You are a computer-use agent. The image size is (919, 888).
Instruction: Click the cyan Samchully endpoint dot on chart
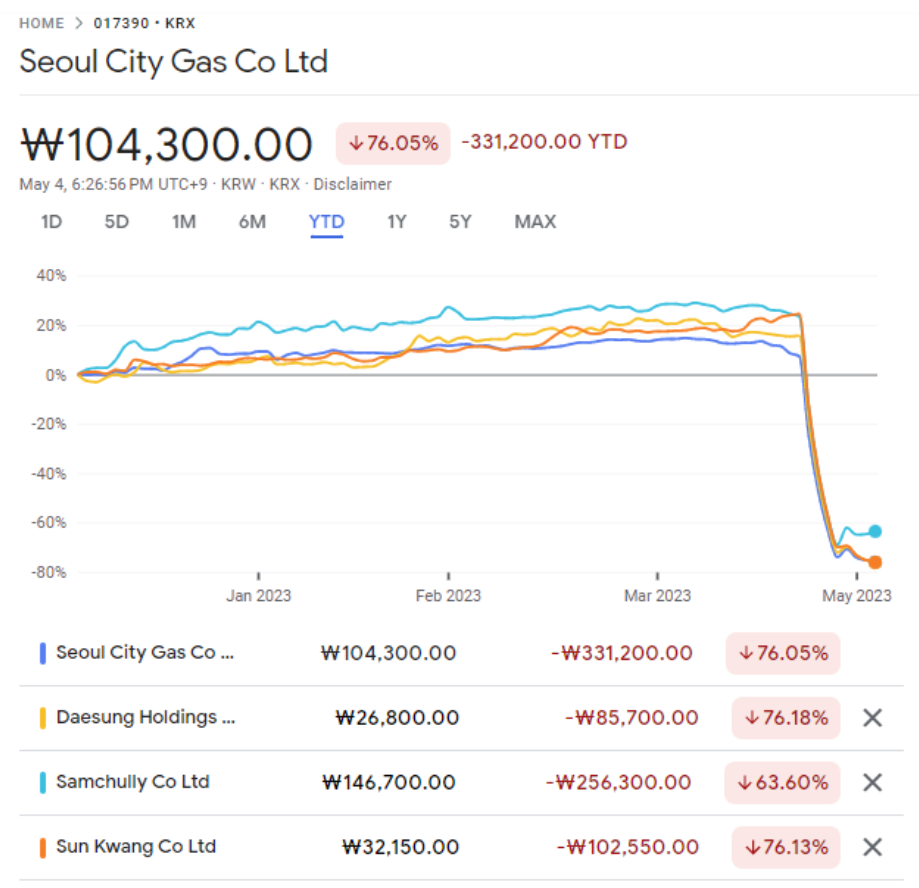point(874,531)
